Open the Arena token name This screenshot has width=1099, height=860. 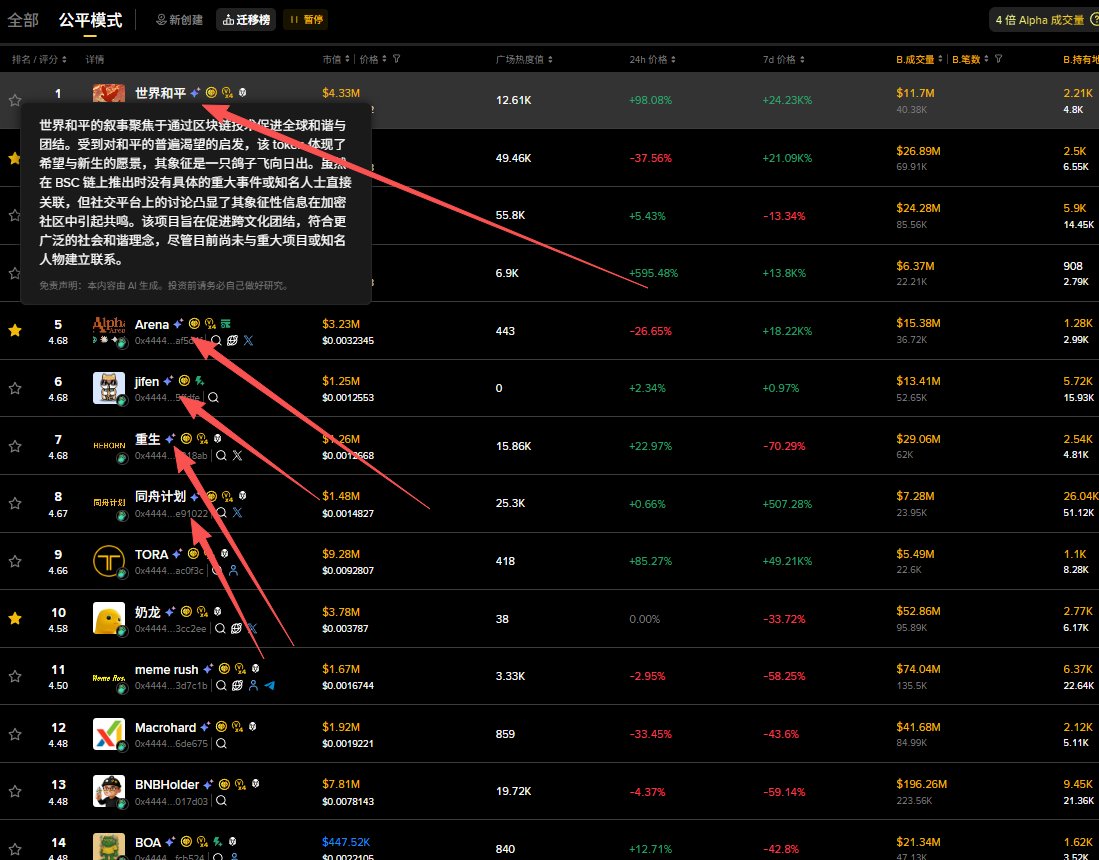tap(151, 325)
